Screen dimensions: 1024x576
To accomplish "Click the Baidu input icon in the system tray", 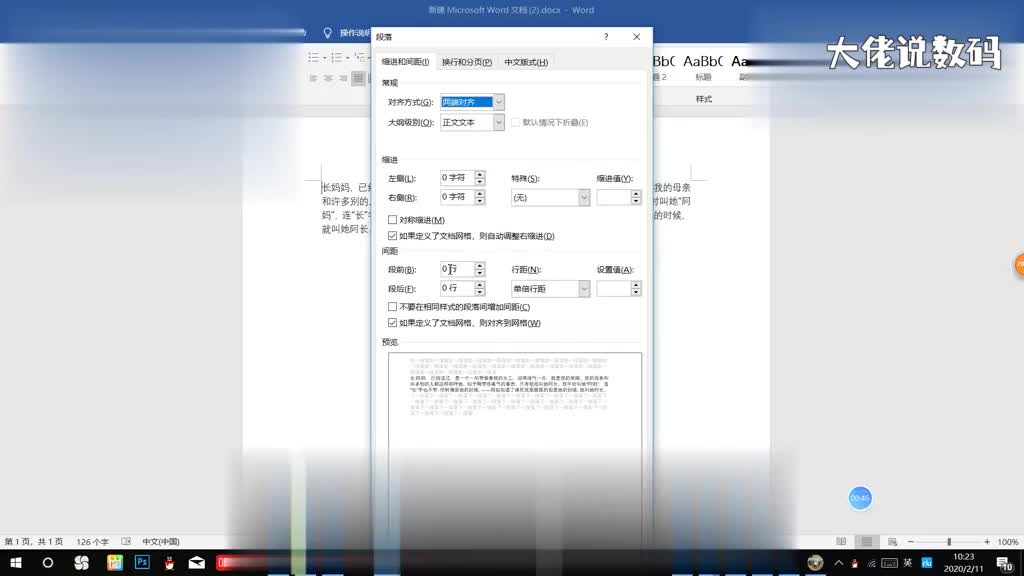I will click(927, 563).
